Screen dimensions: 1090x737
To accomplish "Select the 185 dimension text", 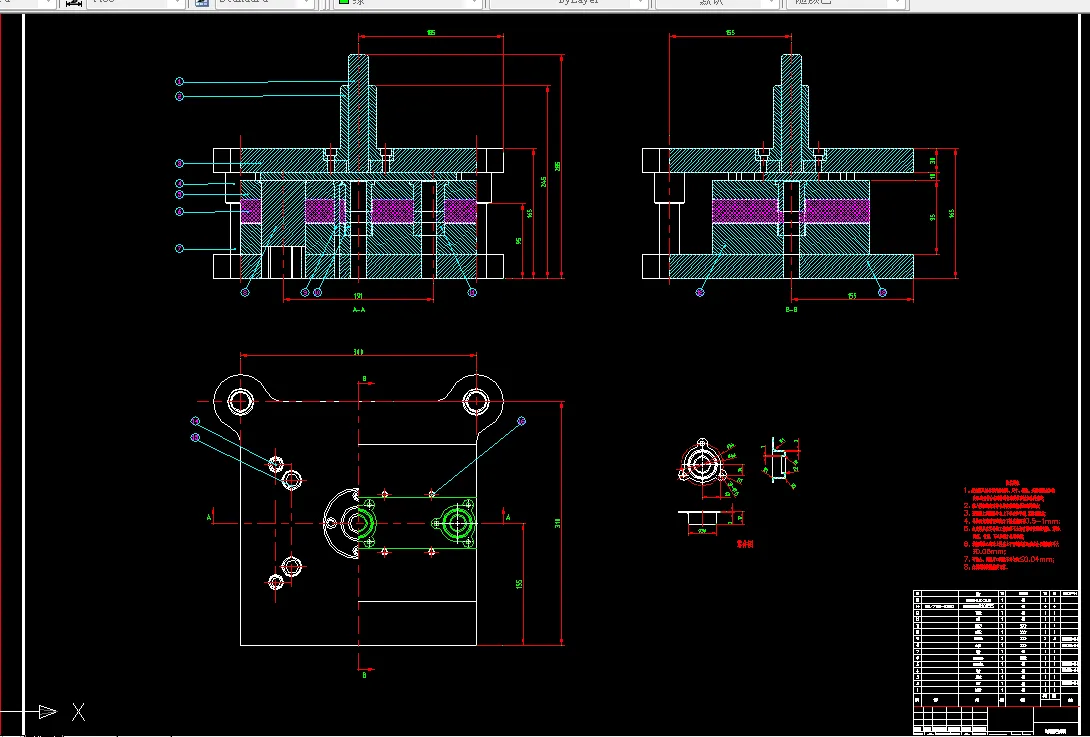I will point(431,33).
